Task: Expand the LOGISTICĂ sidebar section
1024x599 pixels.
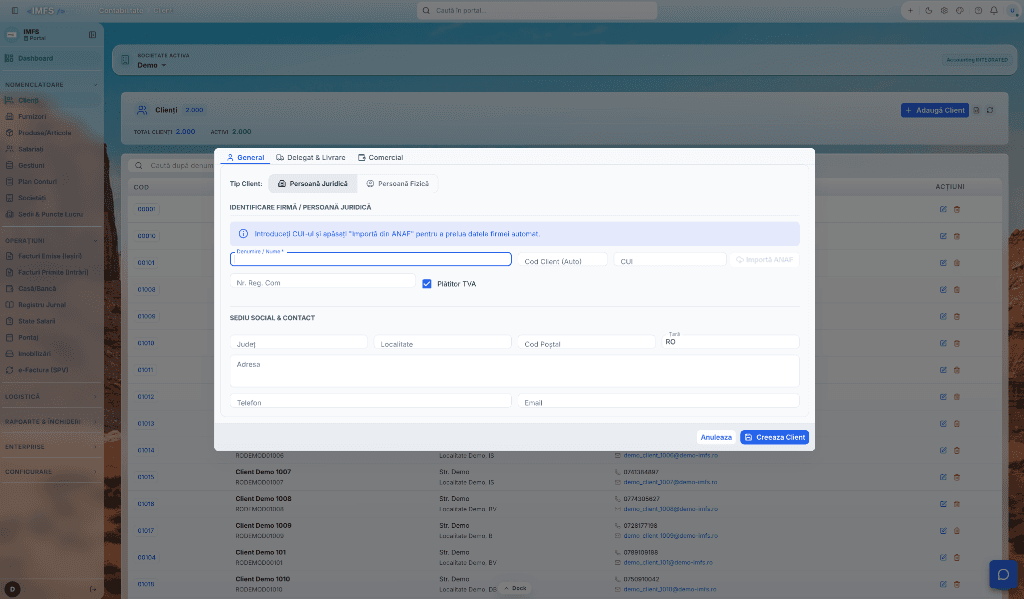Action: (51, 397)
